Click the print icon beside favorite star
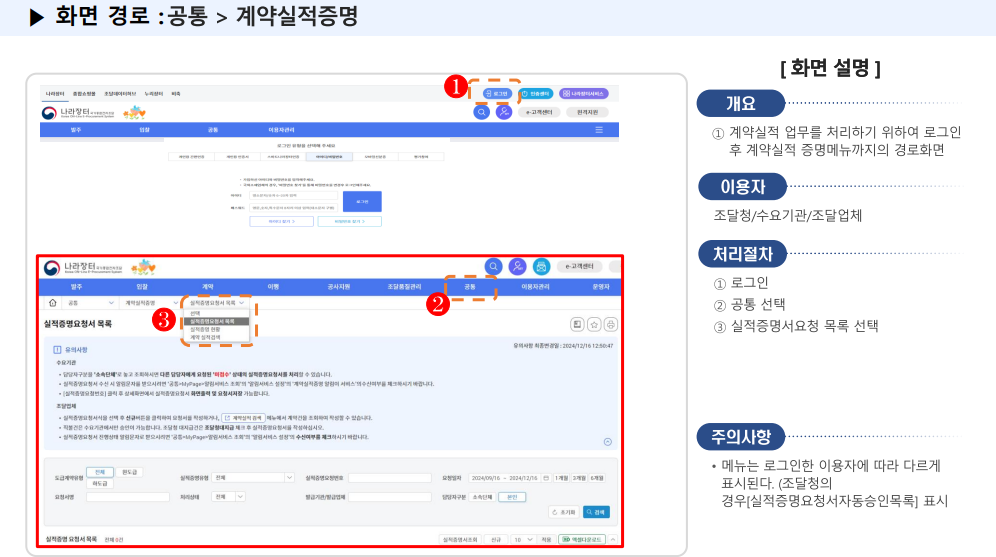The width and height of the screenshot is (996, 557). click(x=610, y=325)
